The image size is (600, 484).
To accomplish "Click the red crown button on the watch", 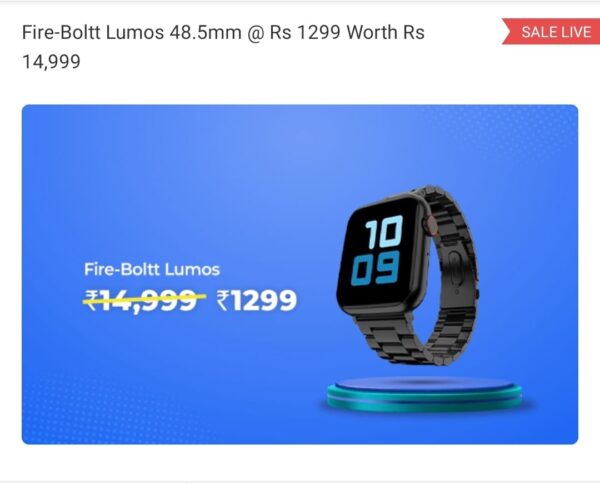I will coord(431,226).
